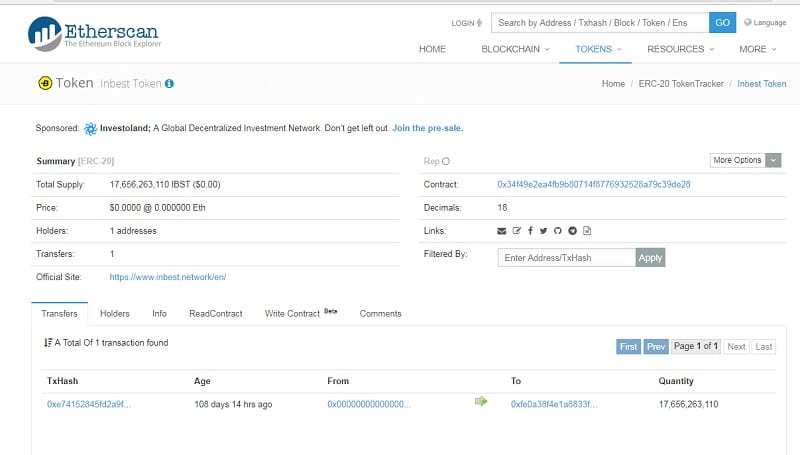The height and width of the screenshot is (455, 800).
Task: Switch to the Info tab
Action: pyautogui.click(x=159, y=314)
